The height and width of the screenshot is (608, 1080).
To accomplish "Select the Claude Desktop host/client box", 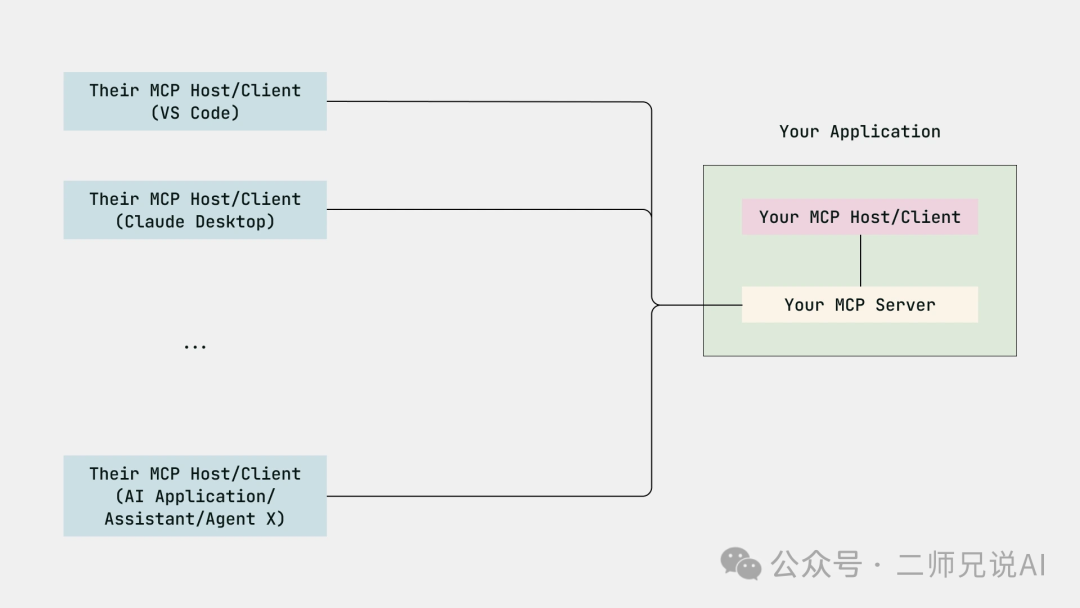I will tap(195, 210).
